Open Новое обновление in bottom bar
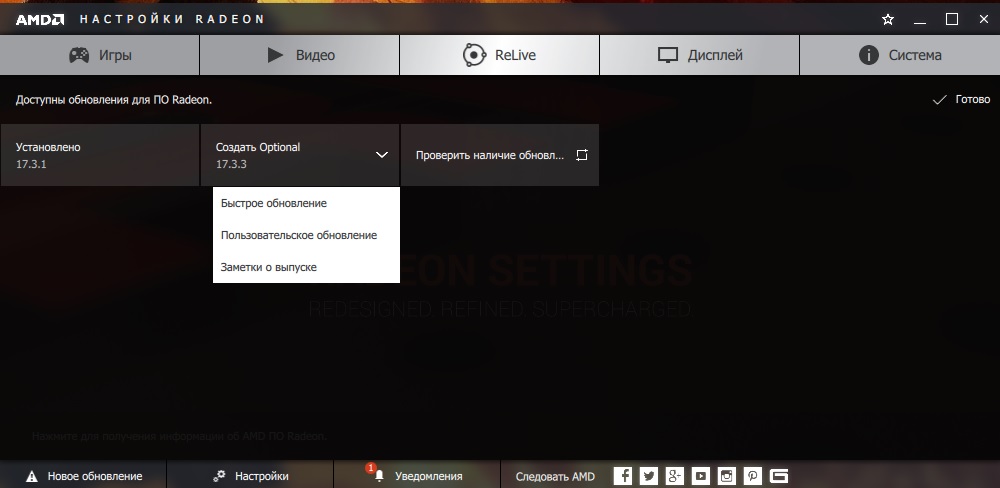This screenshot has width=1000, height=488. (x=83, y=476)
